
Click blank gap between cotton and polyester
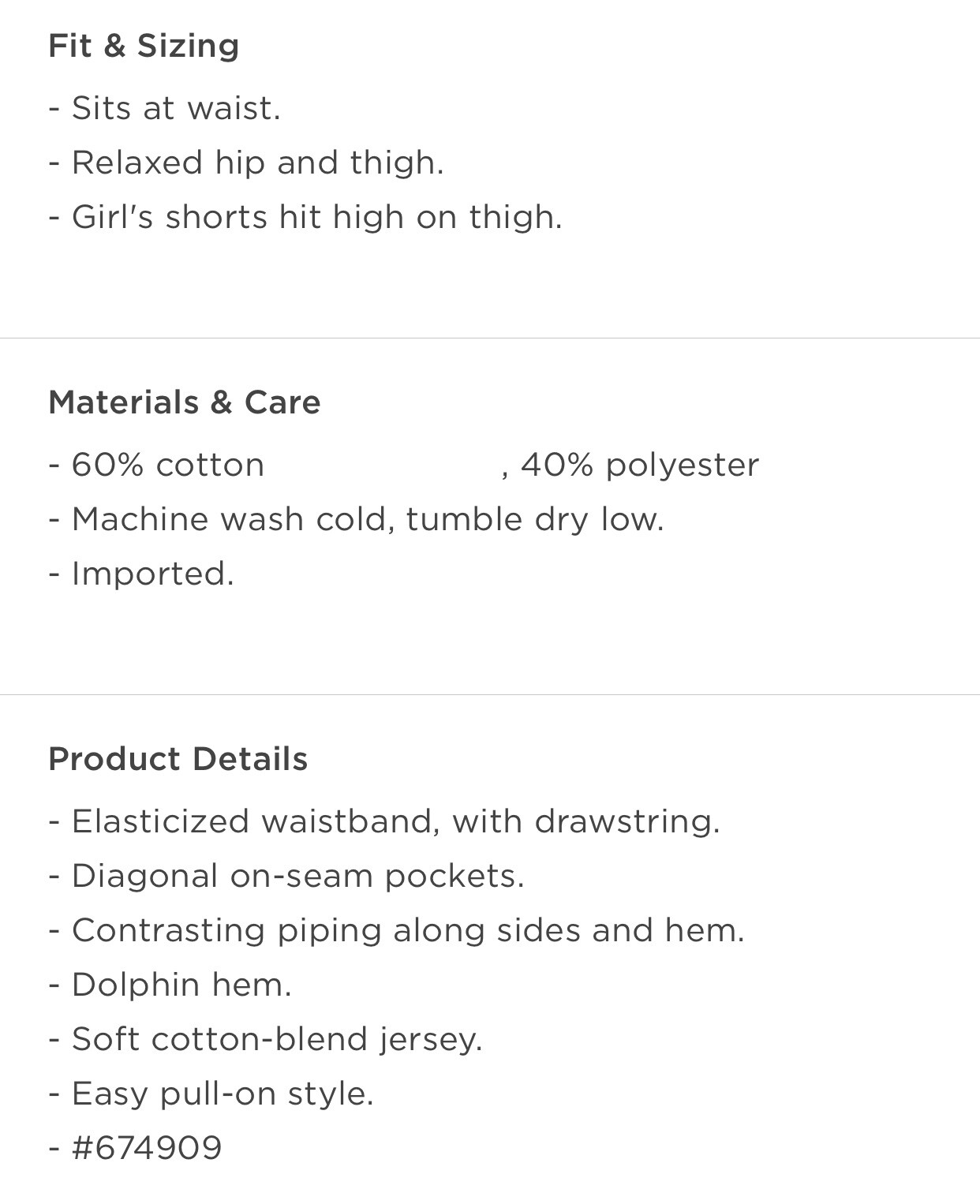[383, 465]
